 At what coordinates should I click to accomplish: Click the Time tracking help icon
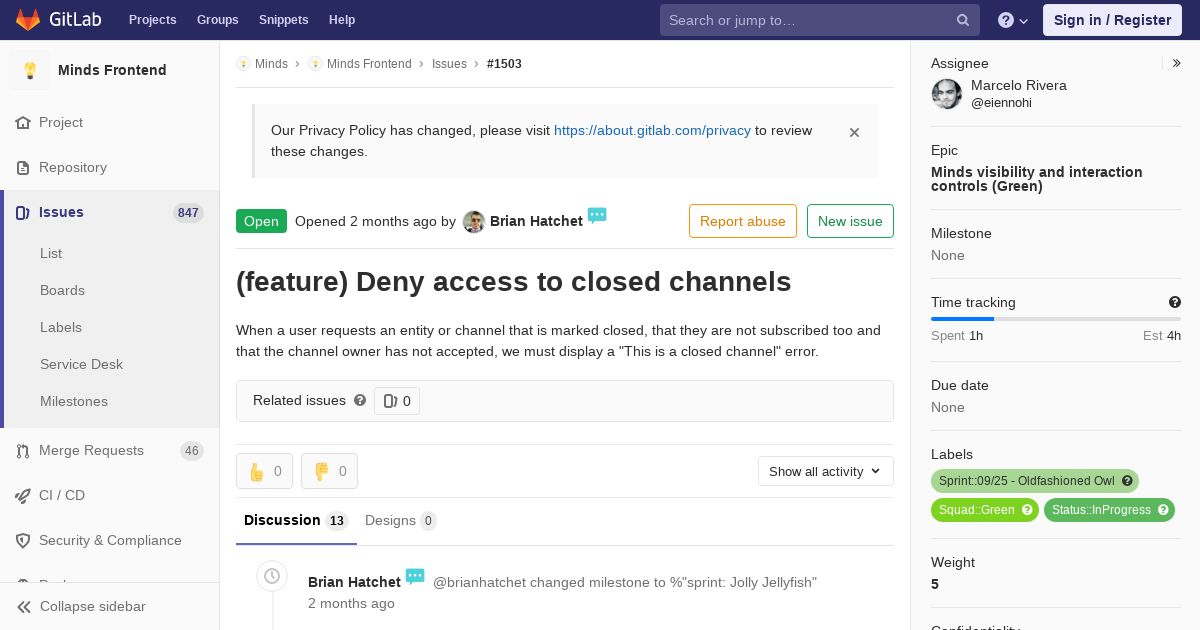(x=1175, y=302)
